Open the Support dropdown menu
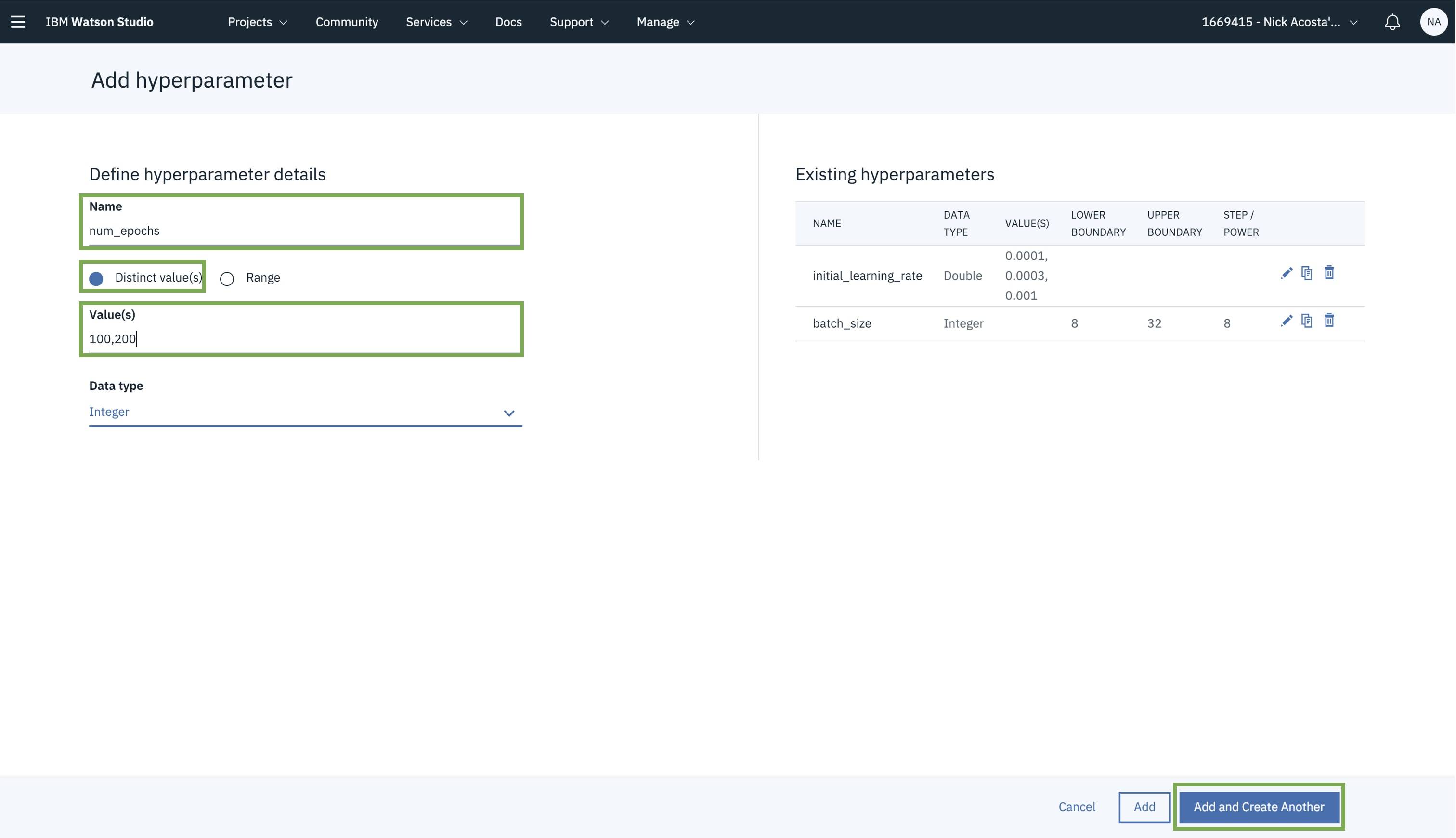This screenshot has width=1456, height=838. 579,22
